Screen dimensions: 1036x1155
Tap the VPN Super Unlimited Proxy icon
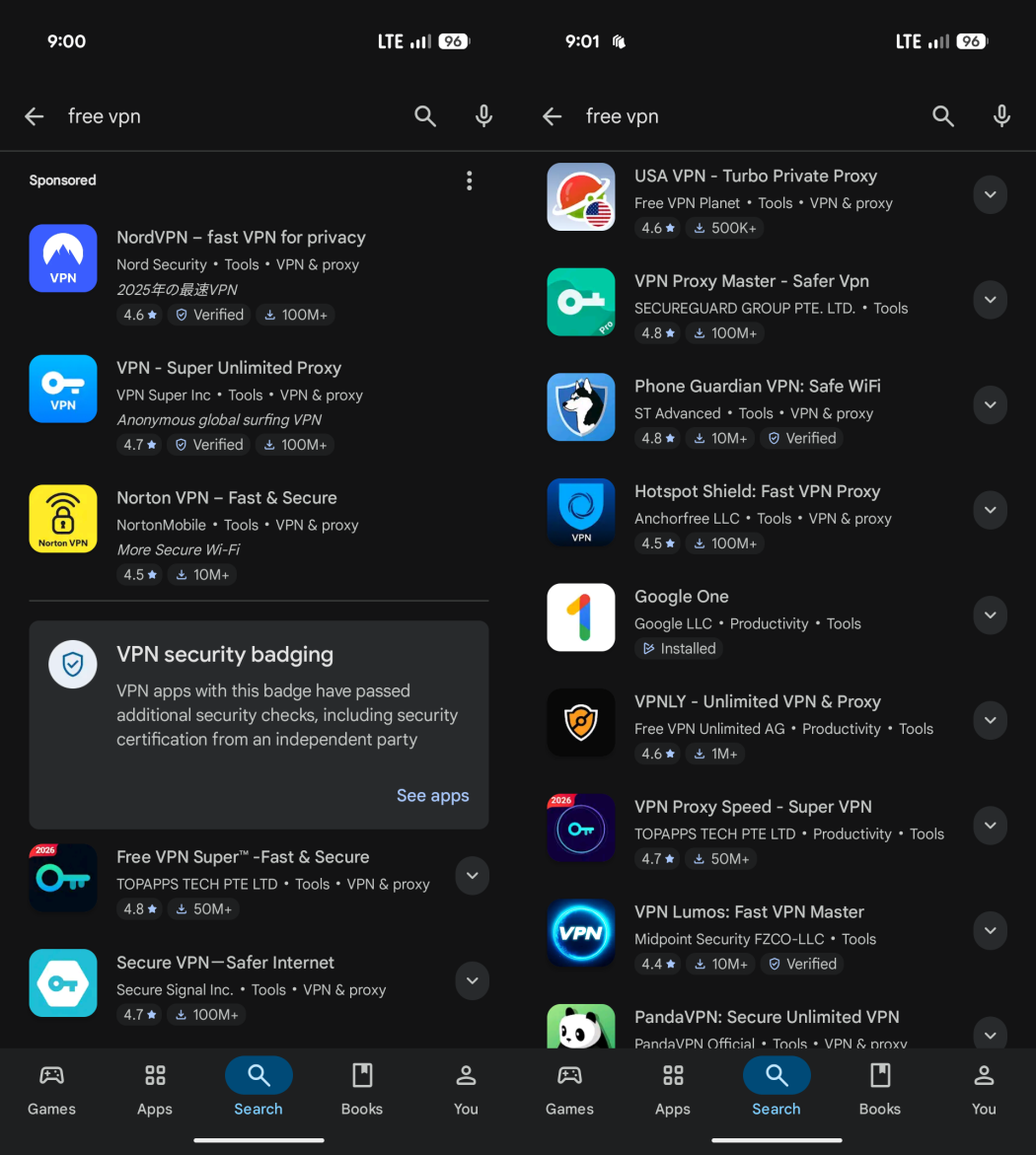63,389
